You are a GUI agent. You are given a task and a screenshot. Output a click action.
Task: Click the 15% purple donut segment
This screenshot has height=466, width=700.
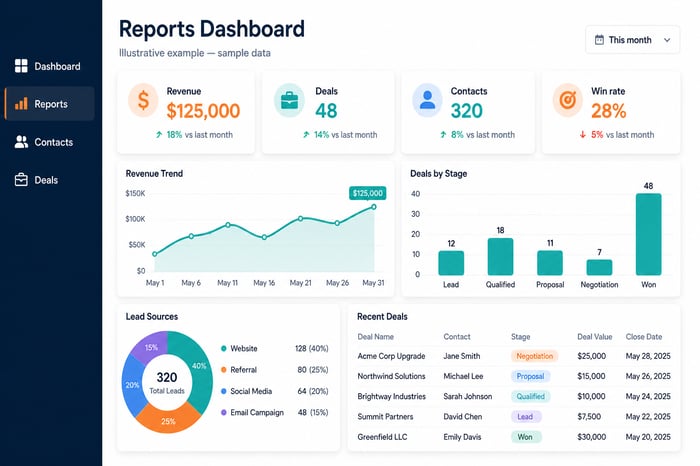pos(151,347)
